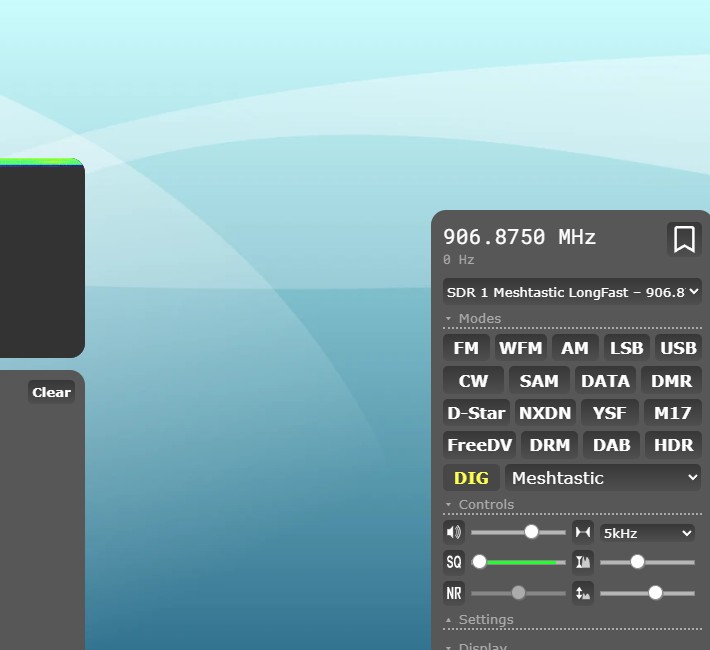Select LSB mode
Viewport: 710px width, 650px height.
[627, 348]
